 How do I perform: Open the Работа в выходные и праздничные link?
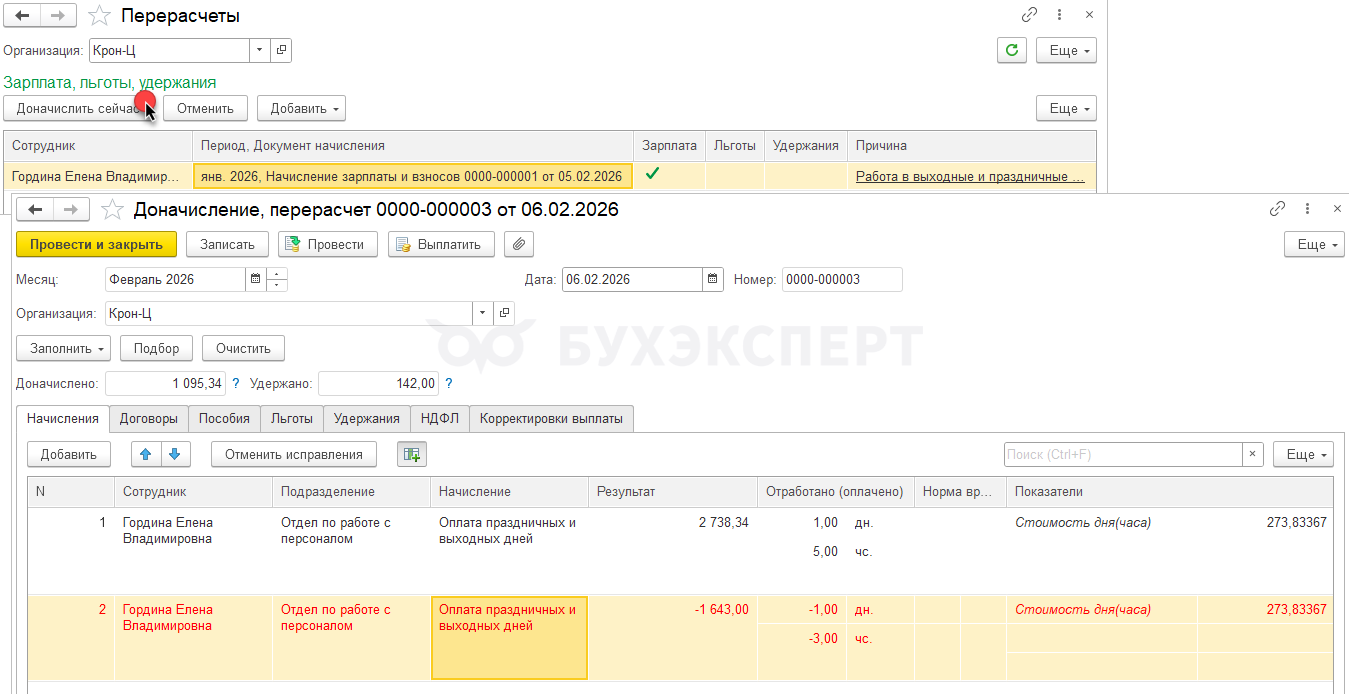969,177
